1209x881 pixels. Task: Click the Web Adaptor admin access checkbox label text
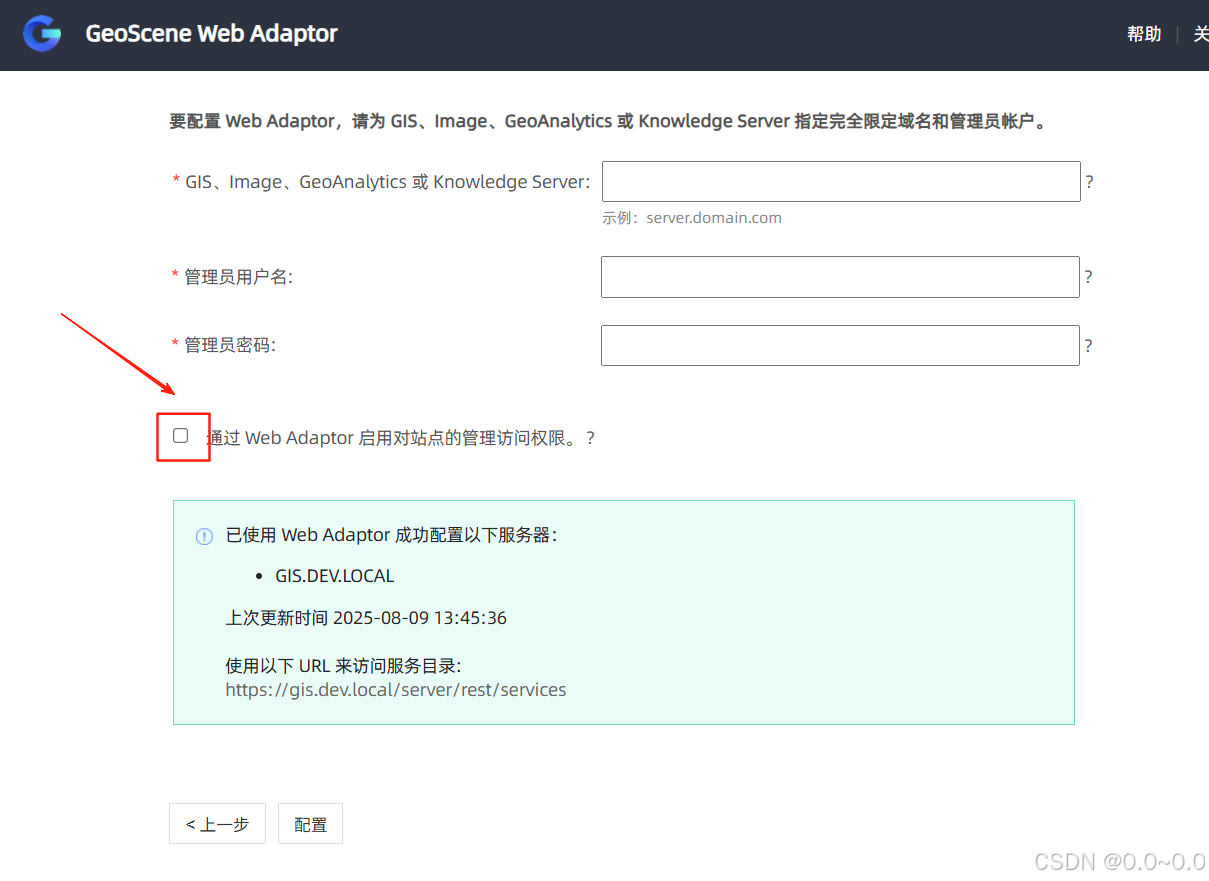click(x=394, y=438)
